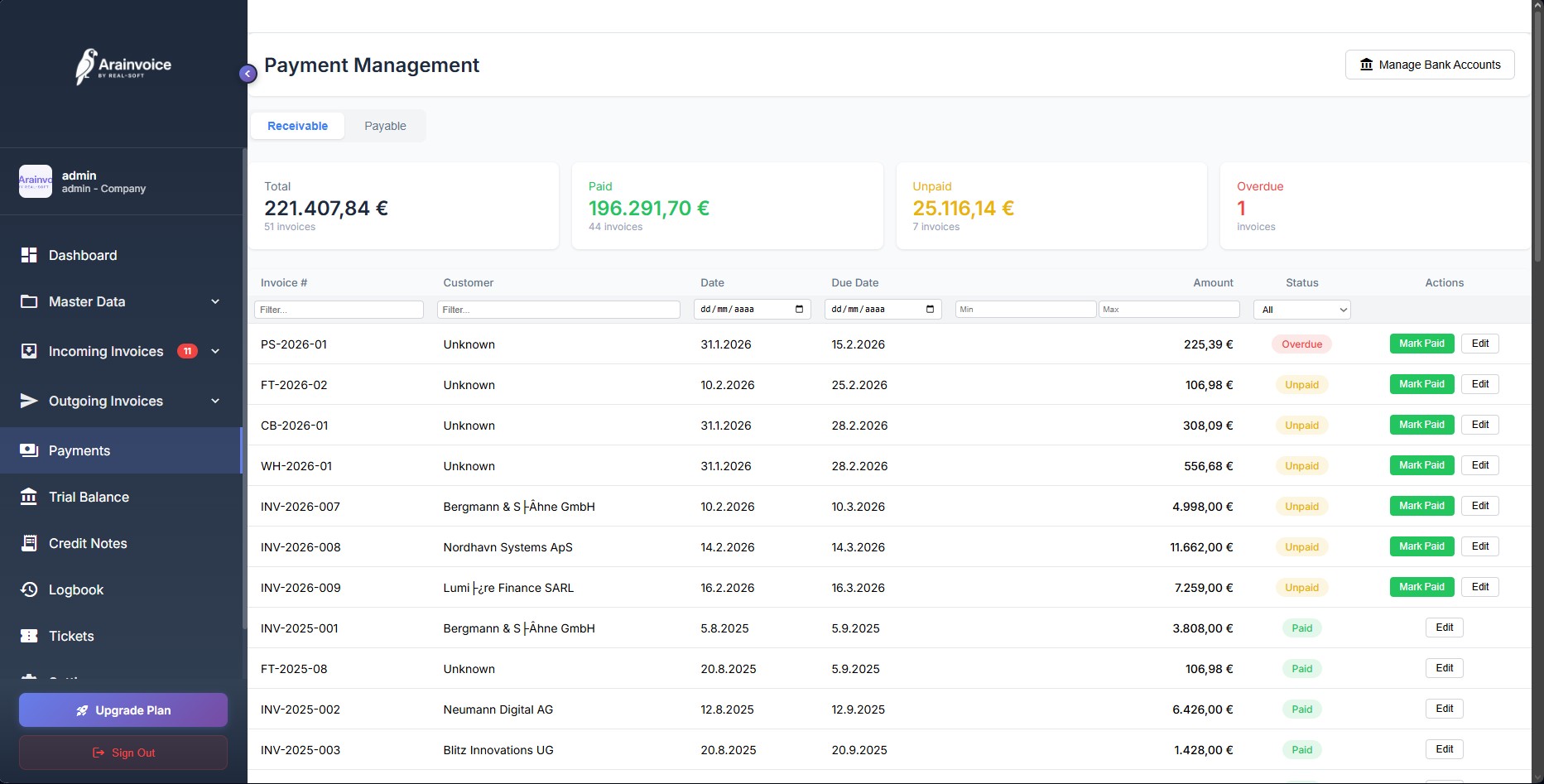Click the Dashboard grid icon in sidebar
Viewport: 1544px width, 784px height.
click(x=29, y=255)
